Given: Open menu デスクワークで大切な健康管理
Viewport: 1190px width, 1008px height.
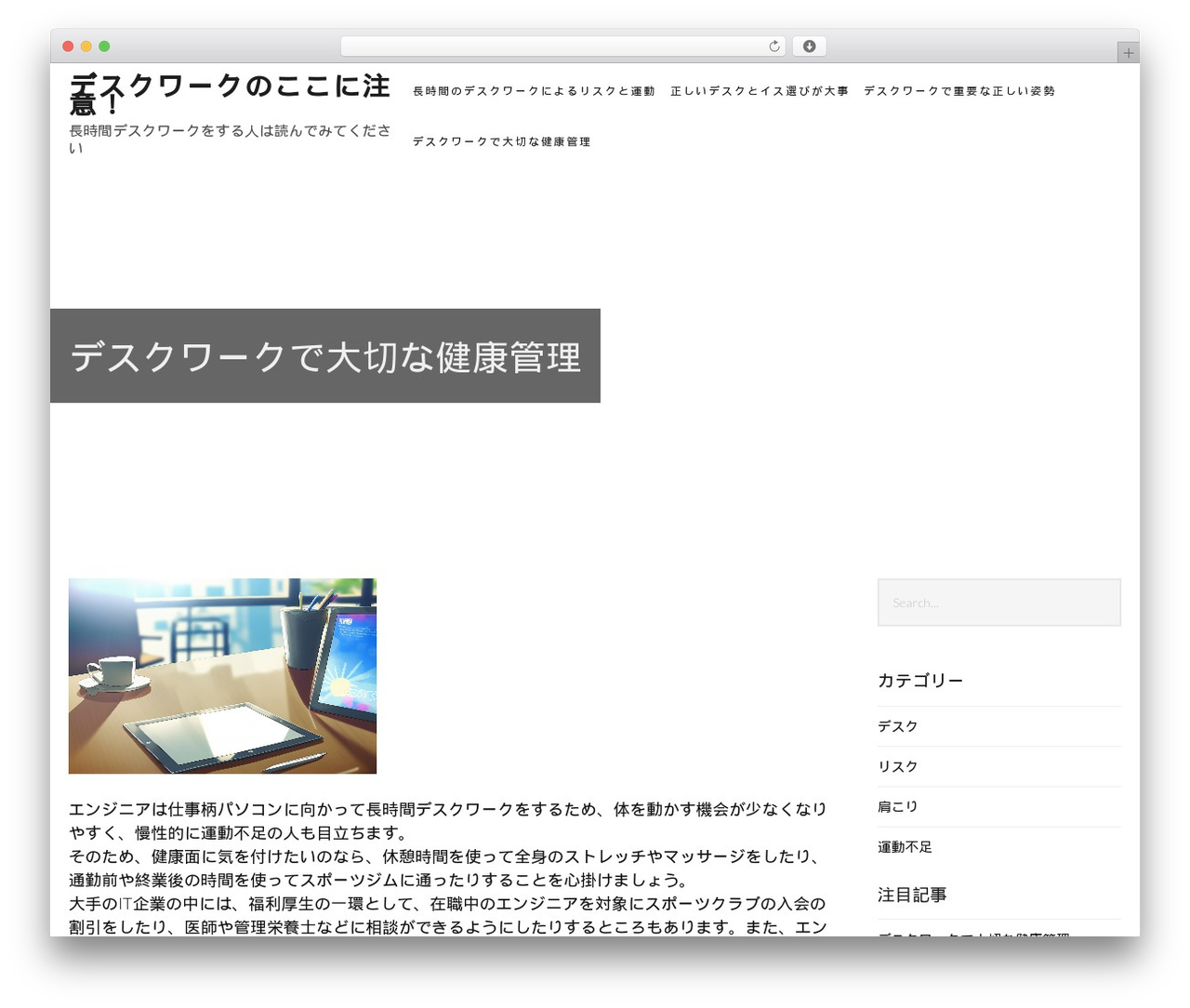Looking at the screenshot, I should tap(501, 142).
